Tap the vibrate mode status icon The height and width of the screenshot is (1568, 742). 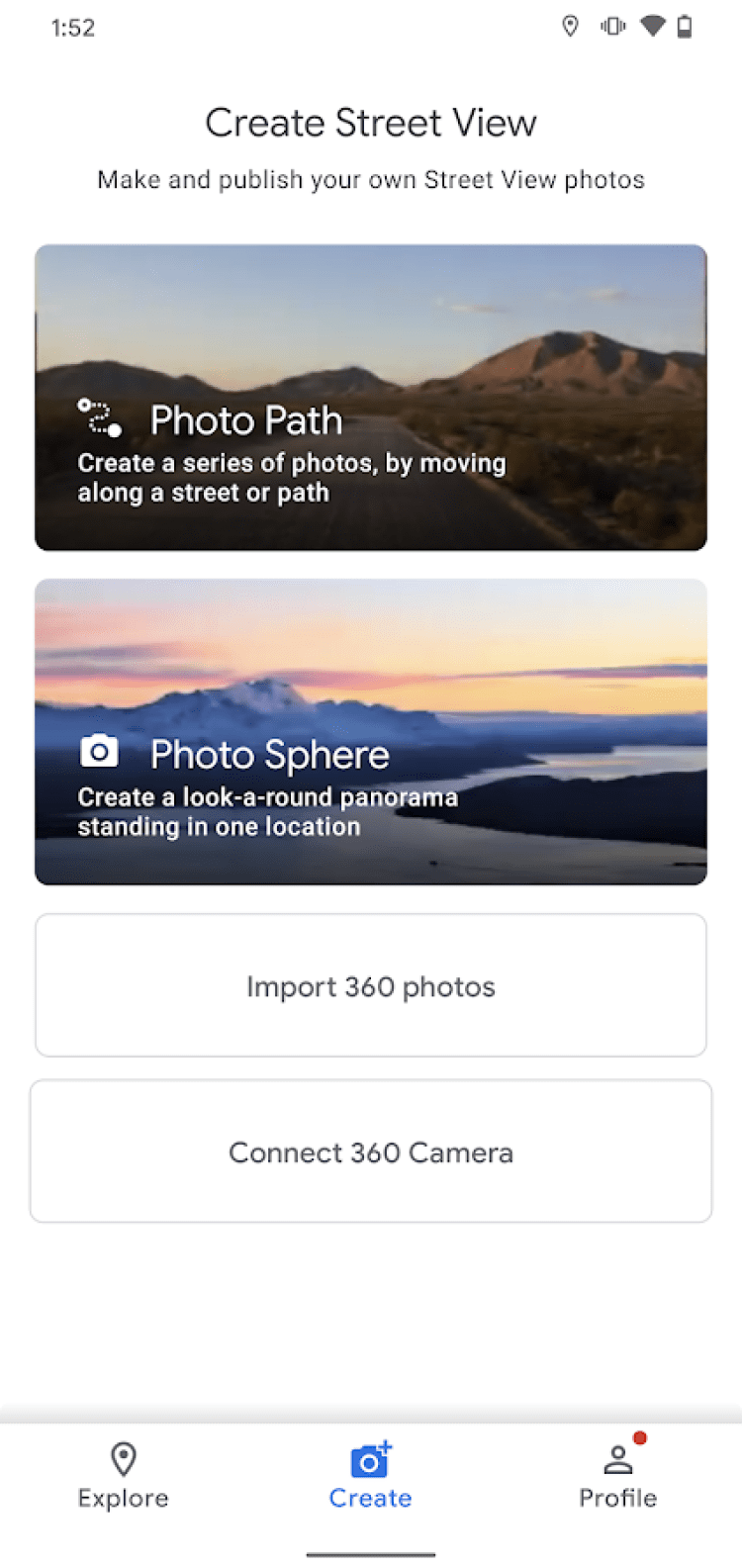pos(612,27)
